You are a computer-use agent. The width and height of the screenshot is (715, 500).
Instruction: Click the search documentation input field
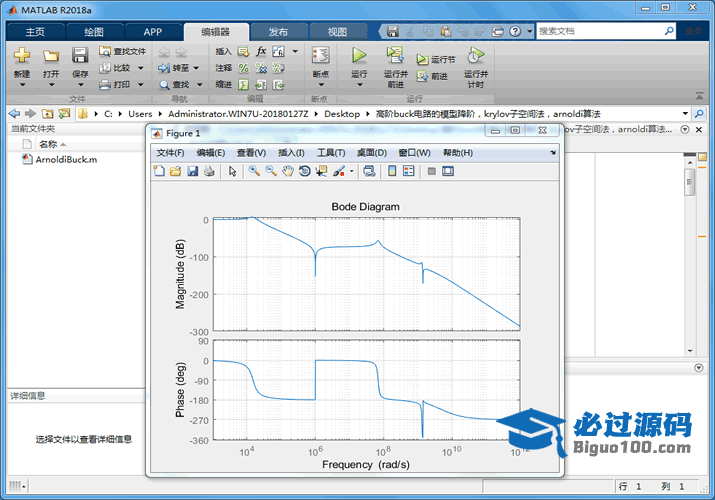click(600, 31)
